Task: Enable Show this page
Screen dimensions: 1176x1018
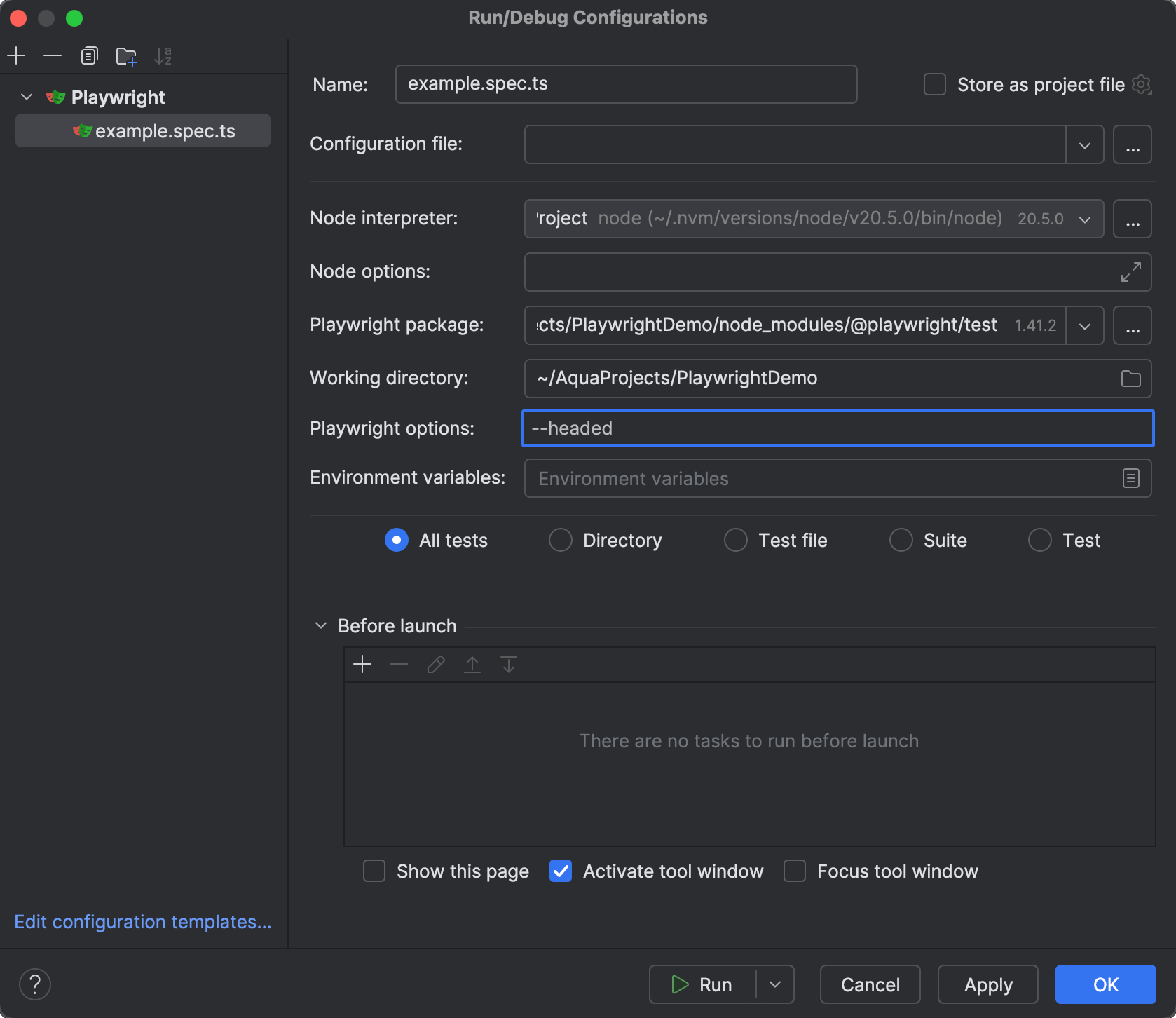Action: [x=374, y=871]
